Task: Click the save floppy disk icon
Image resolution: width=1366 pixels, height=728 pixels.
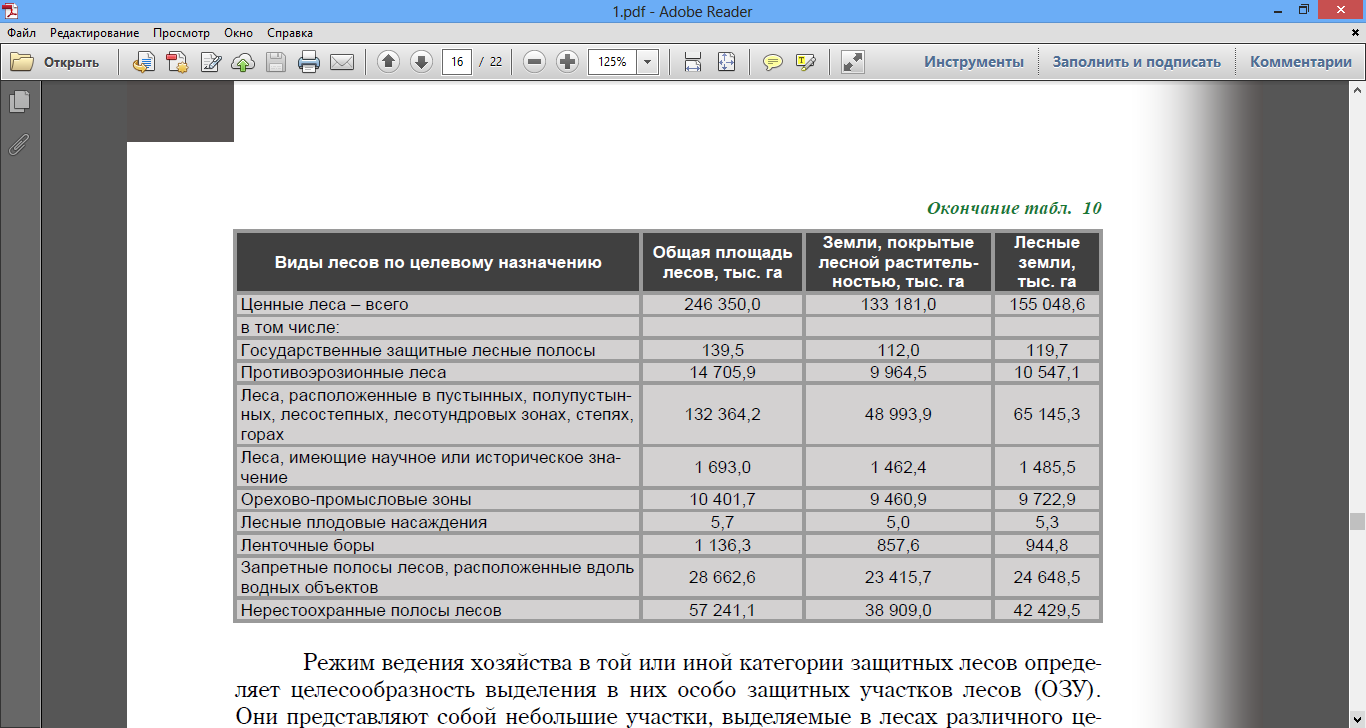Action: [x=276, y=62]
